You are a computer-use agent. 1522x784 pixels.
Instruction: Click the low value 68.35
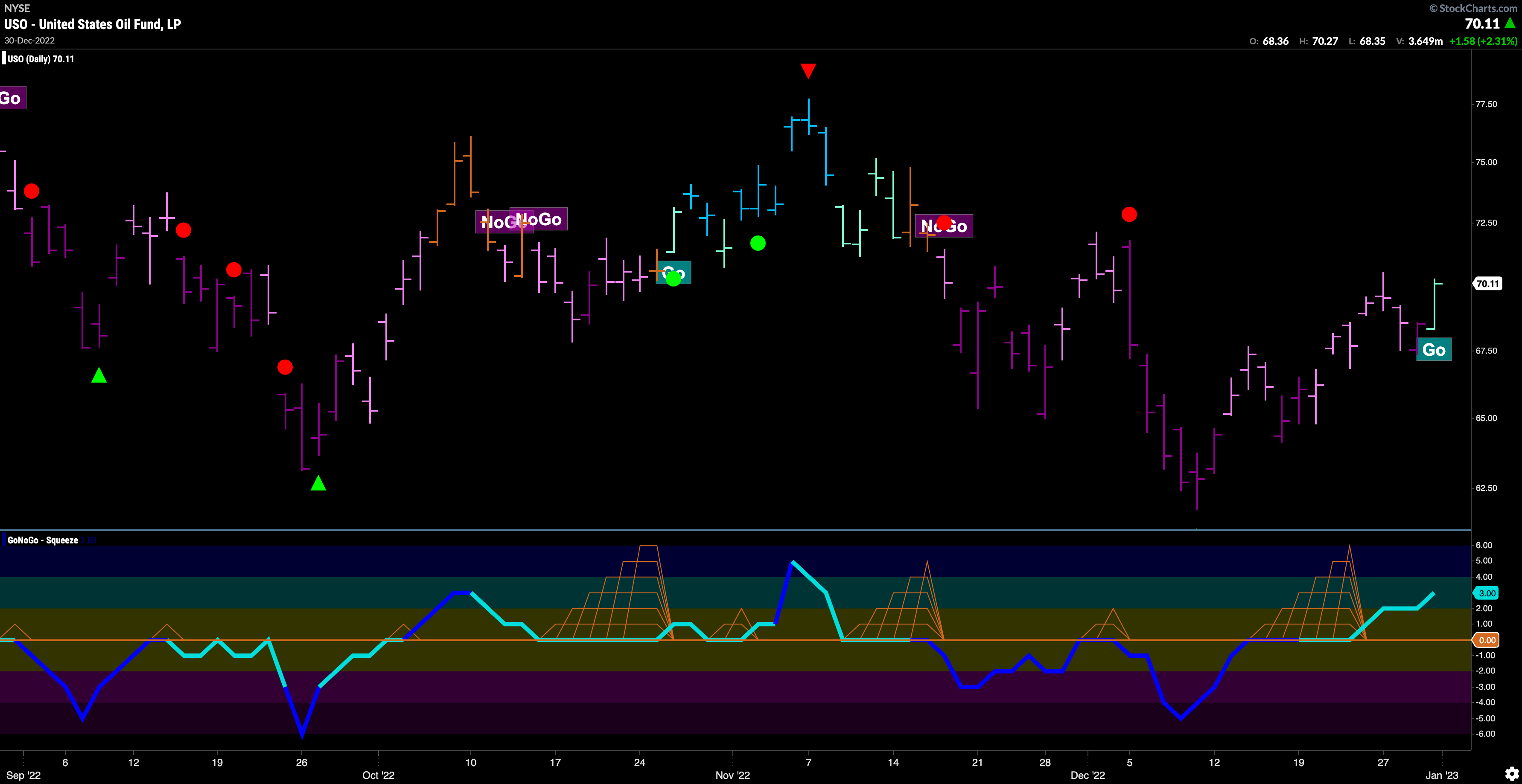(x=1373, y=41)
